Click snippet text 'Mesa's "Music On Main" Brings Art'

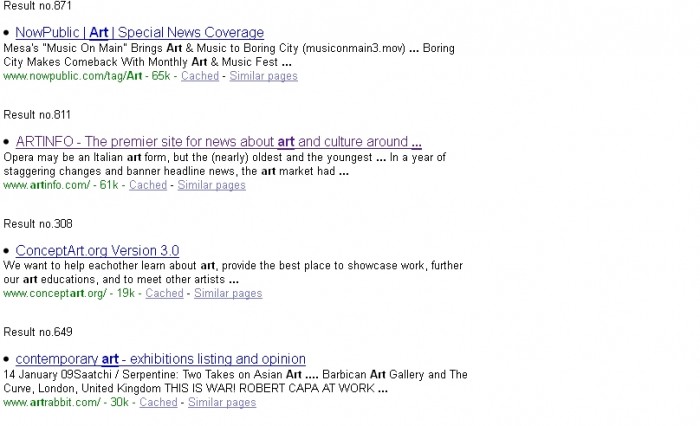(x=92, y=48)
